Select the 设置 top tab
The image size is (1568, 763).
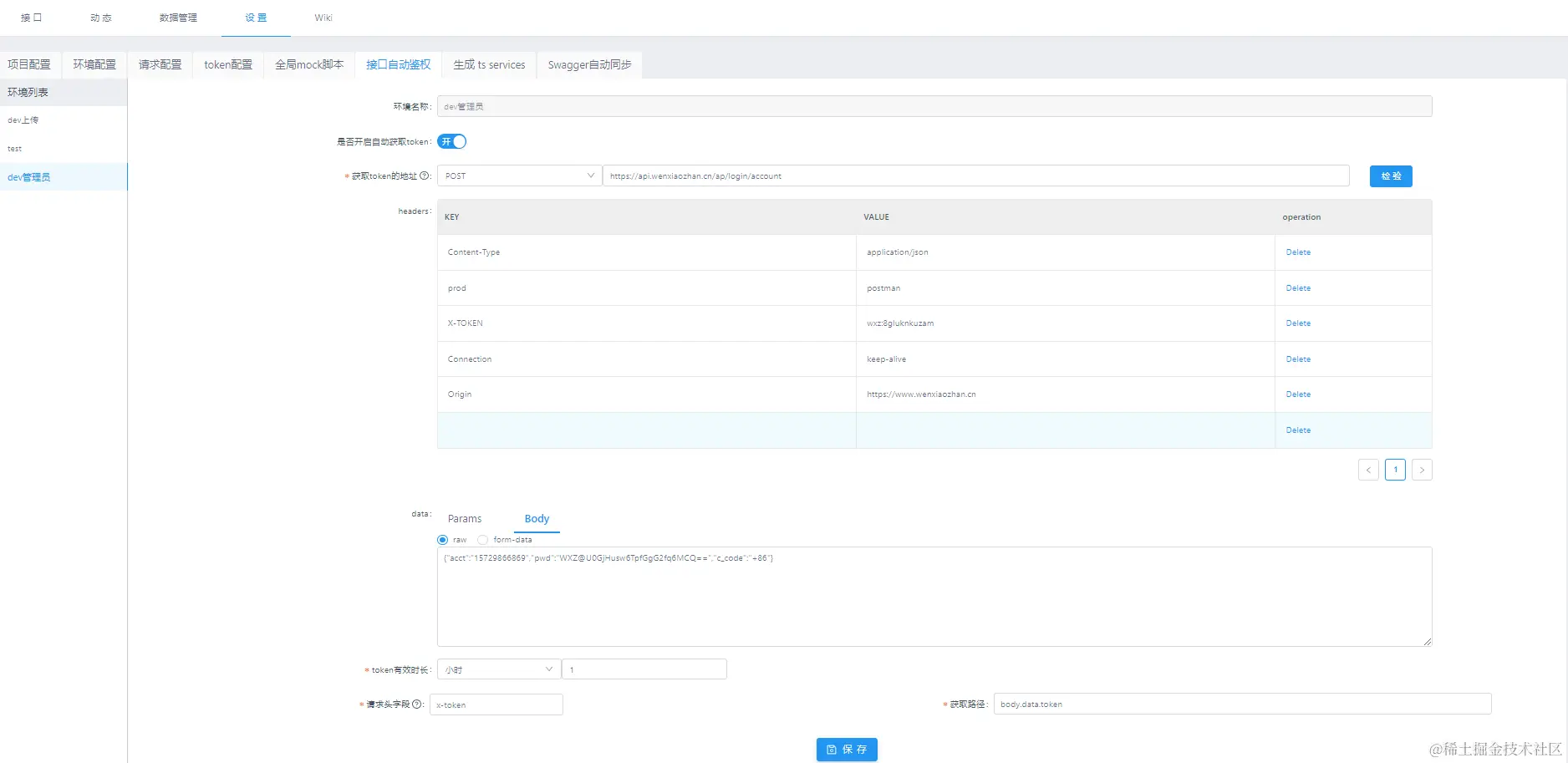coord(256,18)
